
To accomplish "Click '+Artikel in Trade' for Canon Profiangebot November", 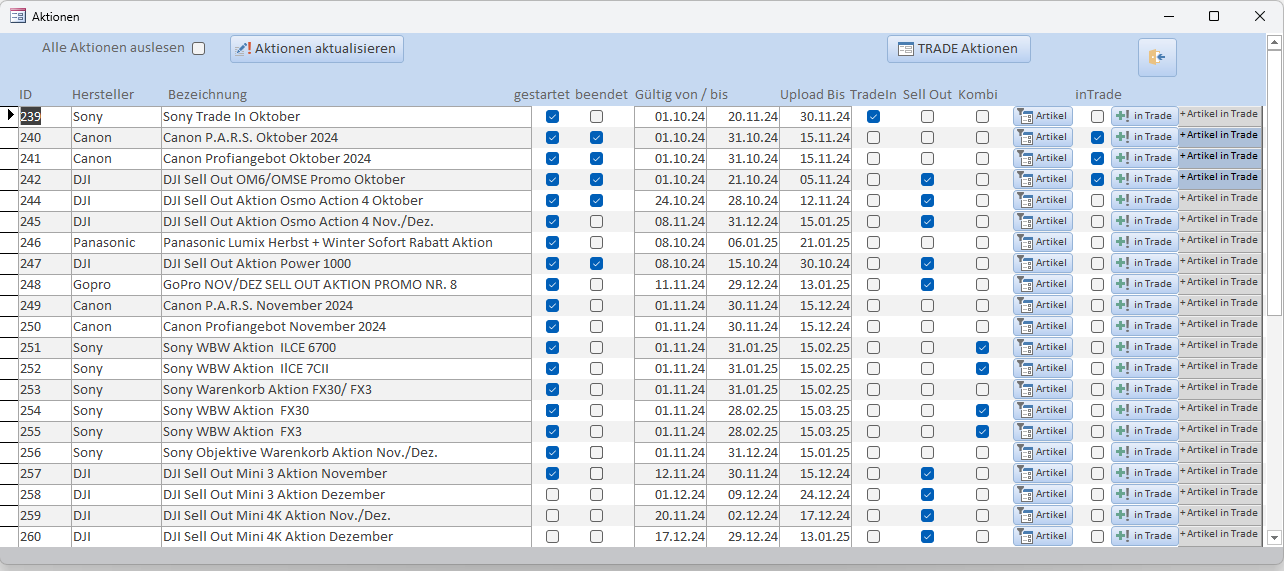I will (x=1220, y=324).
